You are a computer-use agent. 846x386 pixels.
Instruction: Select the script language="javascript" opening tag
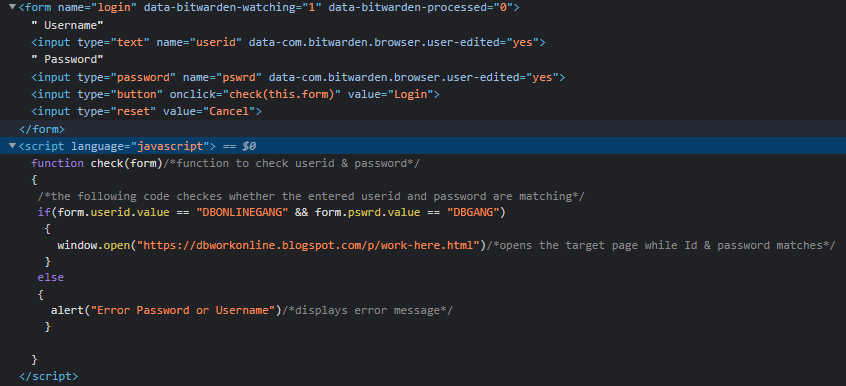pos(118,146)
